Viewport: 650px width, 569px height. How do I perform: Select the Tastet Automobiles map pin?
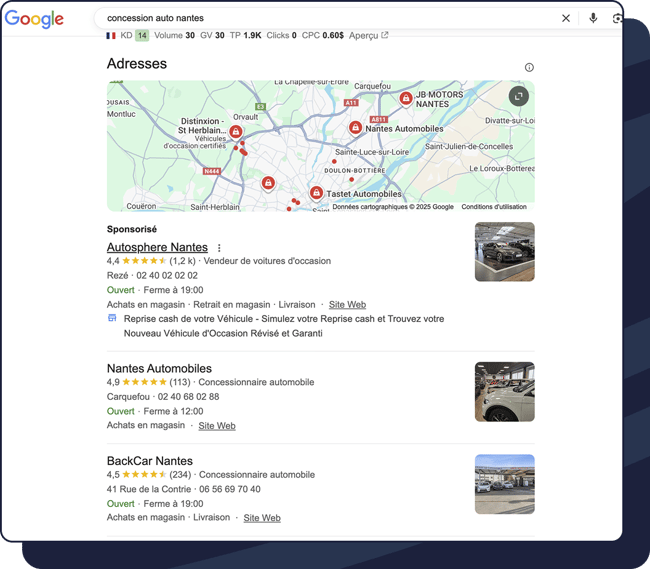(316, 193)
